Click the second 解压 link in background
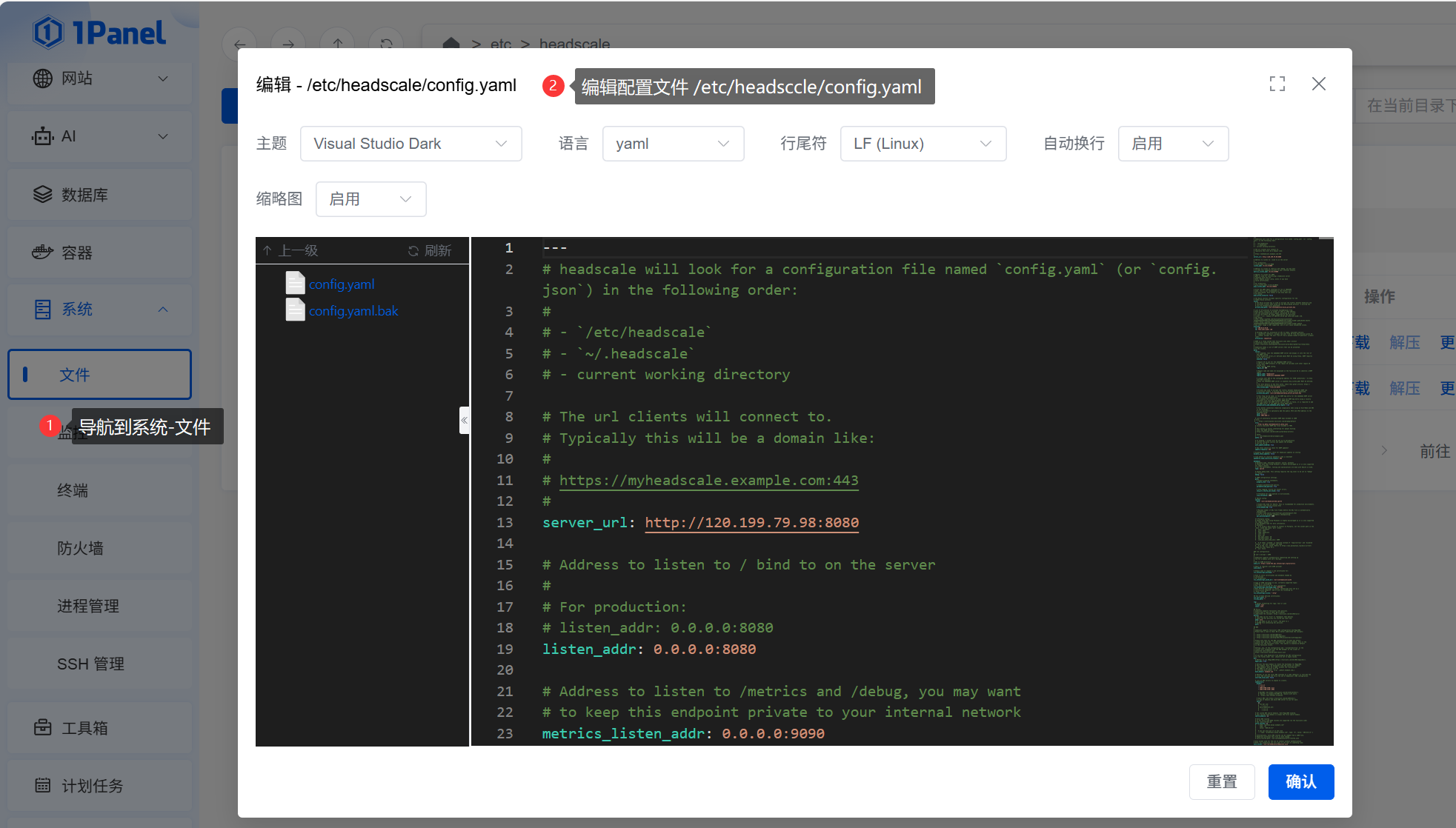This screenshot has width=1456, height=828. 1405,388
